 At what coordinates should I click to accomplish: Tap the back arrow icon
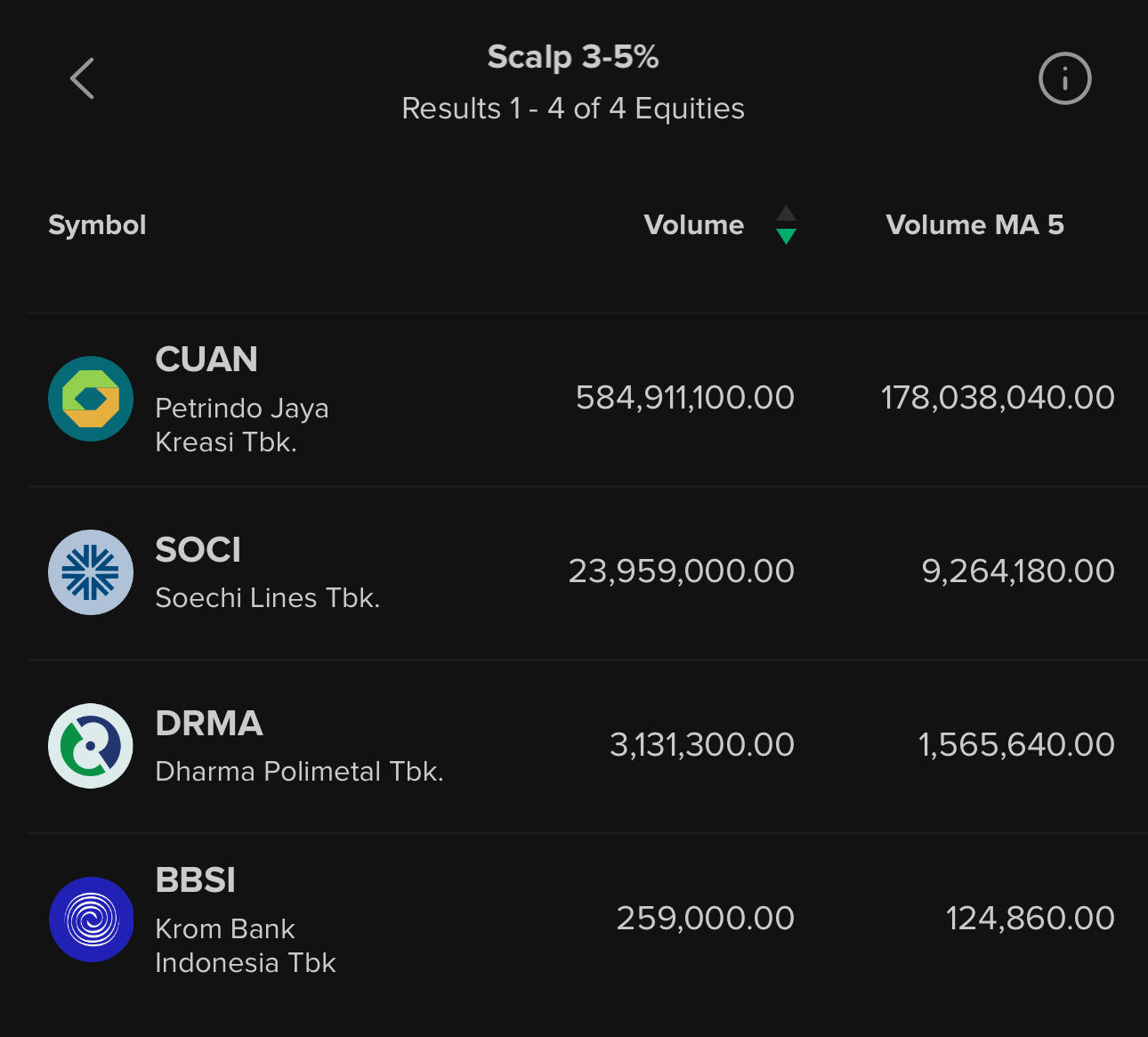coord(83,78)
